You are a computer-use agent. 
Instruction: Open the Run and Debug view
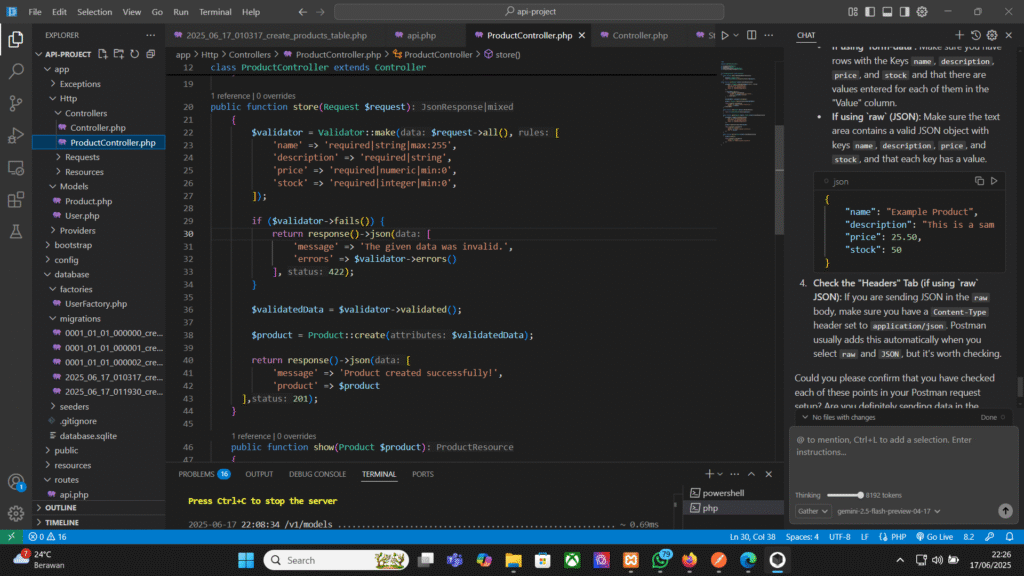point(16,135)
